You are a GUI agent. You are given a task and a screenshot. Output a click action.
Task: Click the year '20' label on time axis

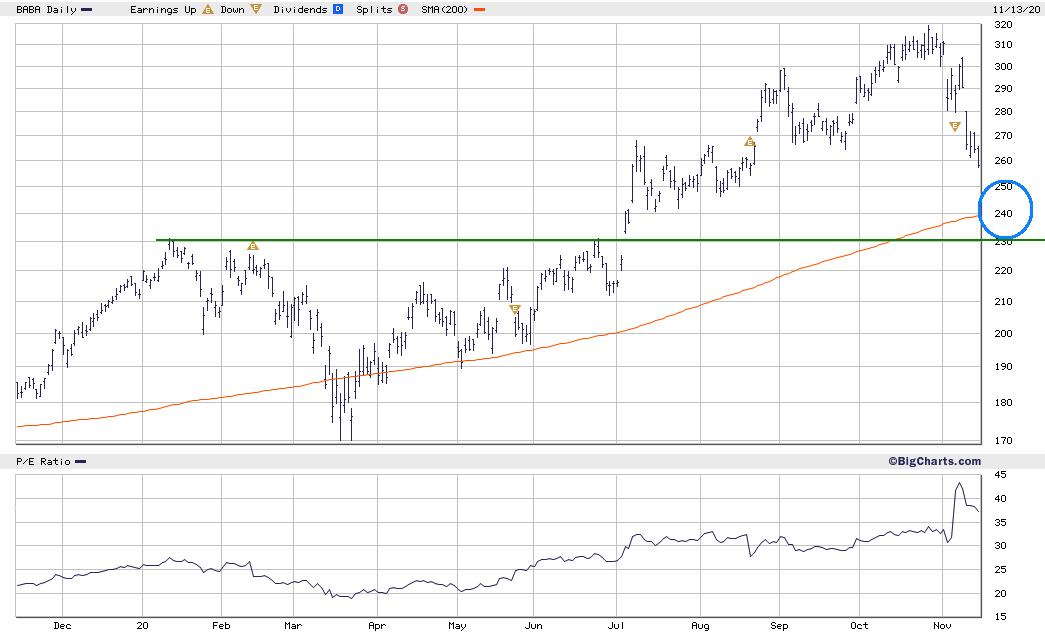[142, 626]
